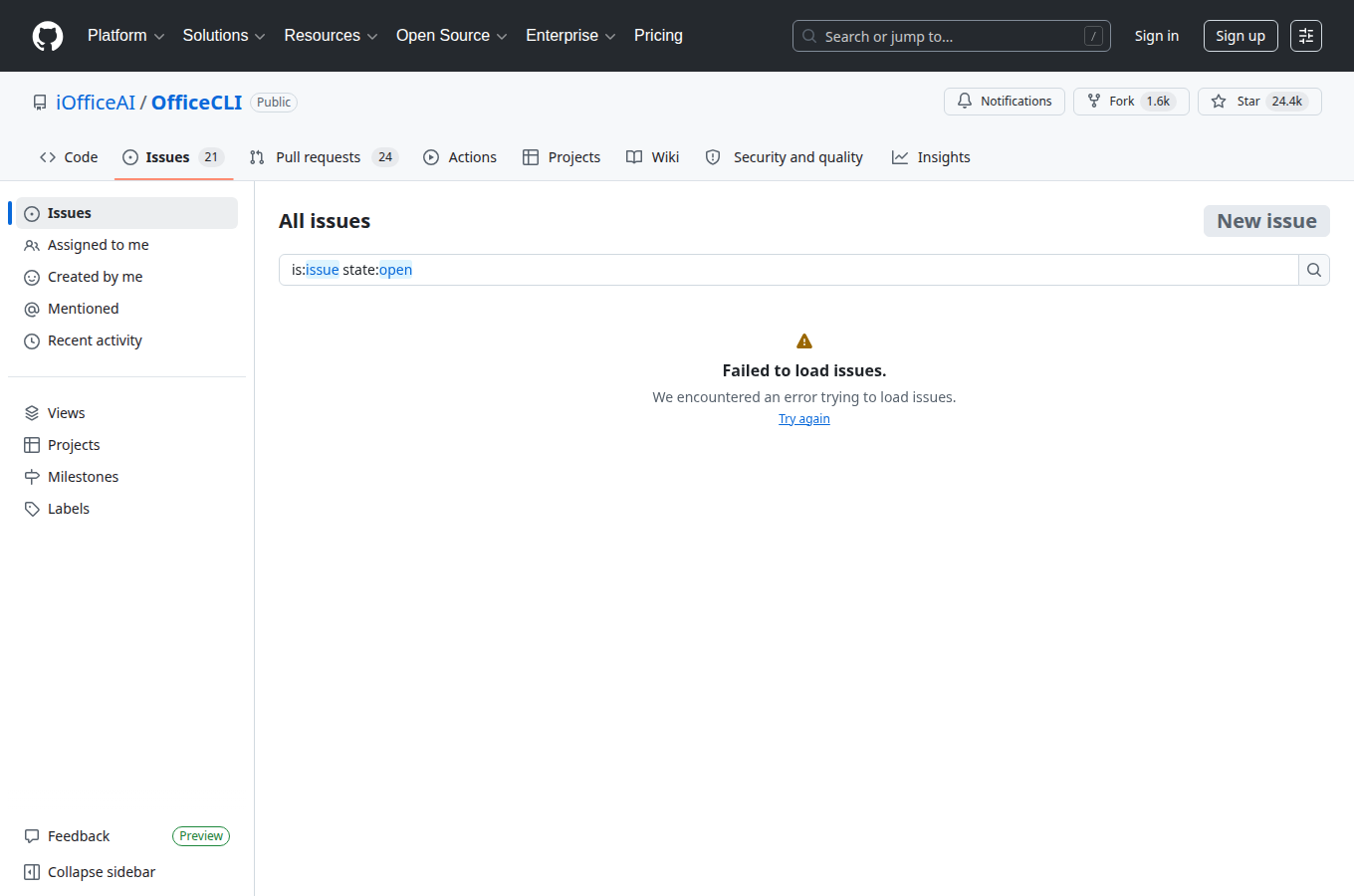Click the issues filter query field
Viewport: 1354px width, 896px height.
click(789, 270)
